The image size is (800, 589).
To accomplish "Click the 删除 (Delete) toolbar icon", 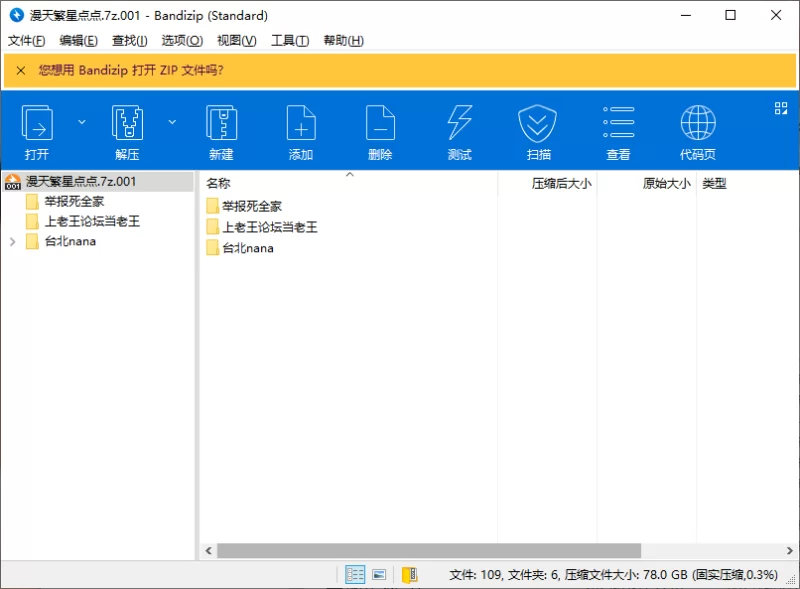I will 380,122.
